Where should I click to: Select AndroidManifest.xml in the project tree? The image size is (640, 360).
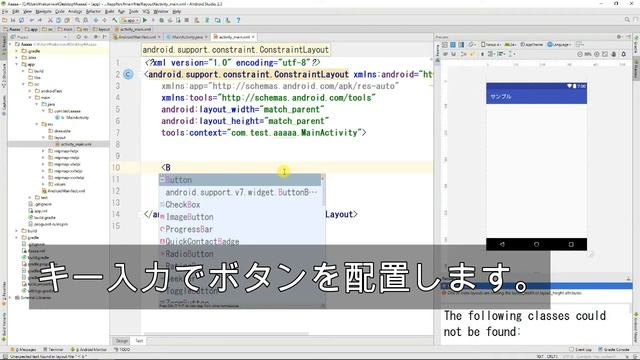pos(63,191)
